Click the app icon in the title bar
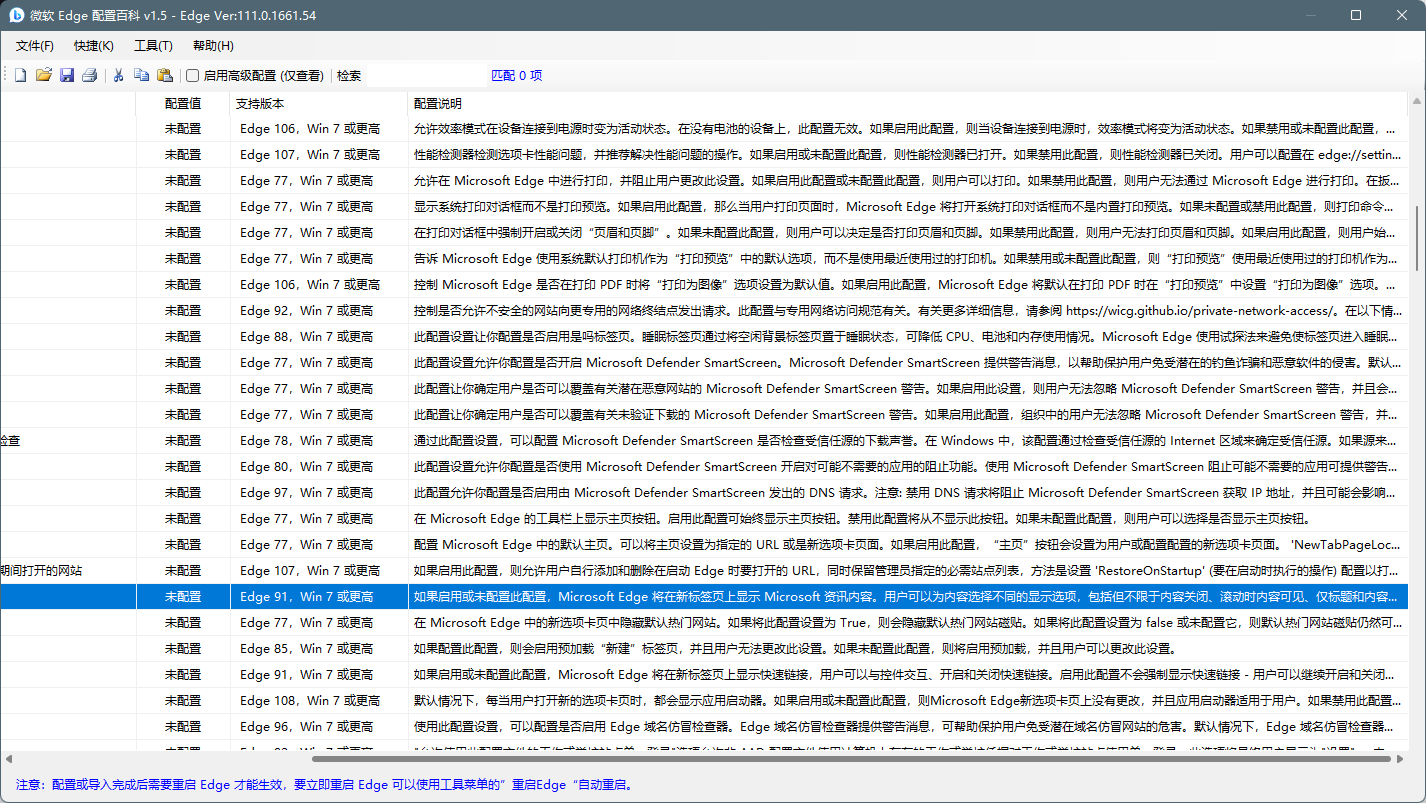Viewport: 1426px width, 803px height. 16,15
